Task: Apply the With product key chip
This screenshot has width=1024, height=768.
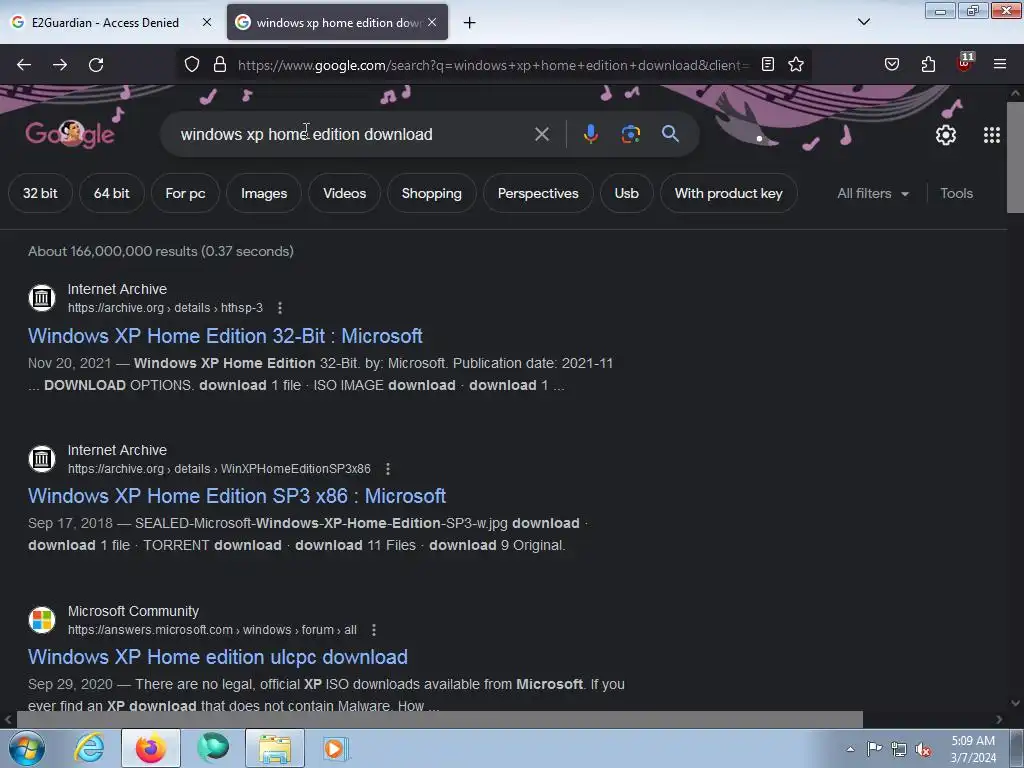Action: [x=728, y=193]
